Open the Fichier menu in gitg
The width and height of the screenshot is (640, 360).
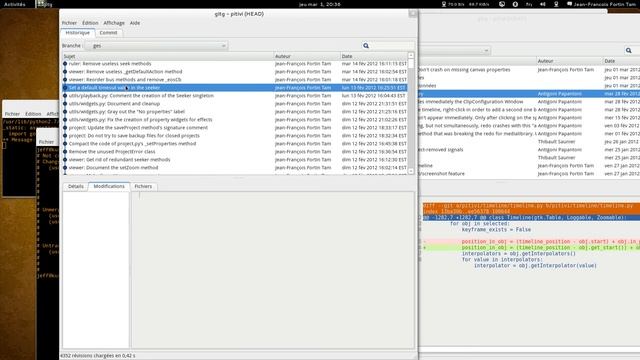click(x=69, y=23)
